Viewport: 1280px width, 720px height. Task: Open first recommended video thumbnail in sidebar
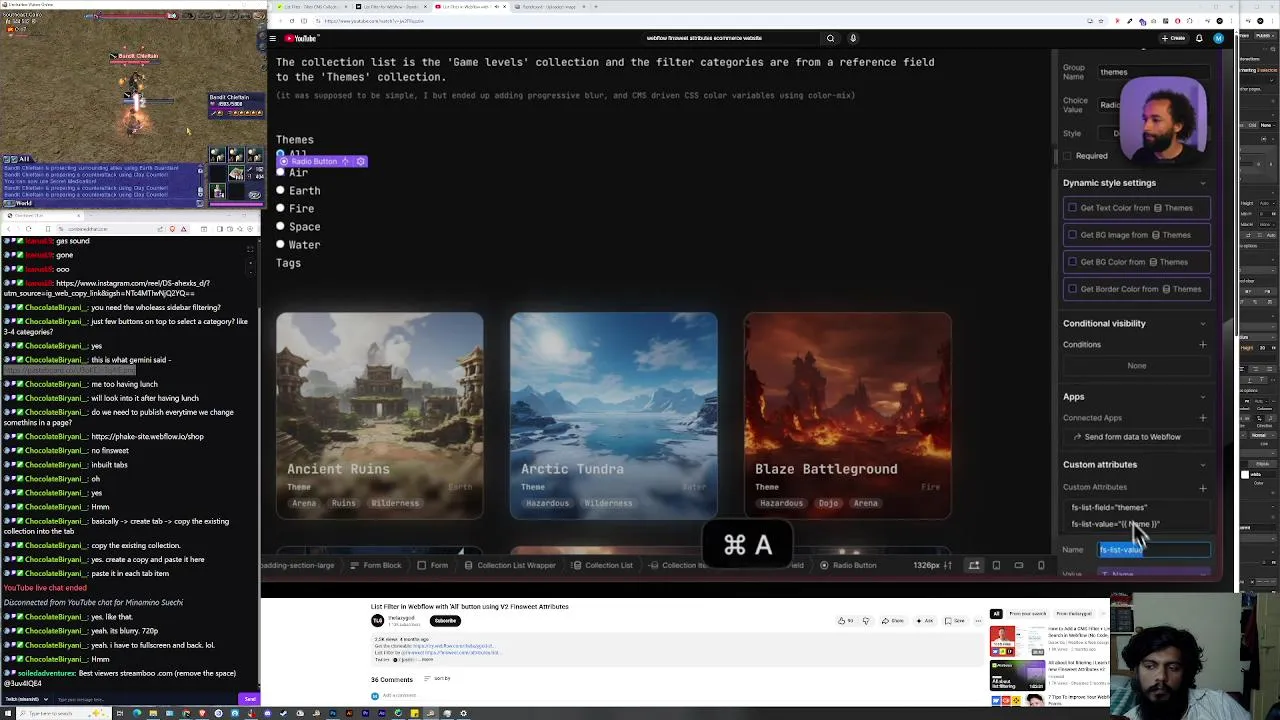click(1016, 641)
